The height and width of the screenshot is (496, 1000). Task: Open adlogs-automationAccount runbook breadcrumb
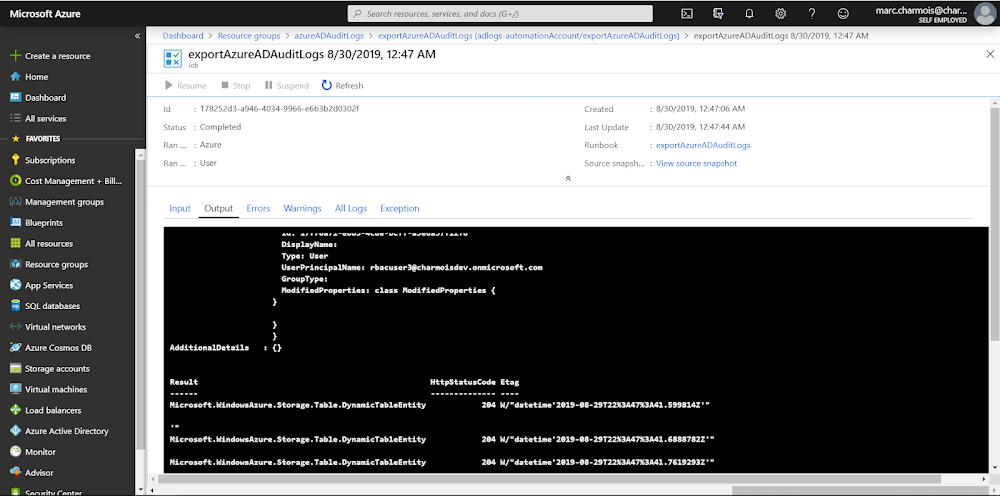tap(529, 36)
